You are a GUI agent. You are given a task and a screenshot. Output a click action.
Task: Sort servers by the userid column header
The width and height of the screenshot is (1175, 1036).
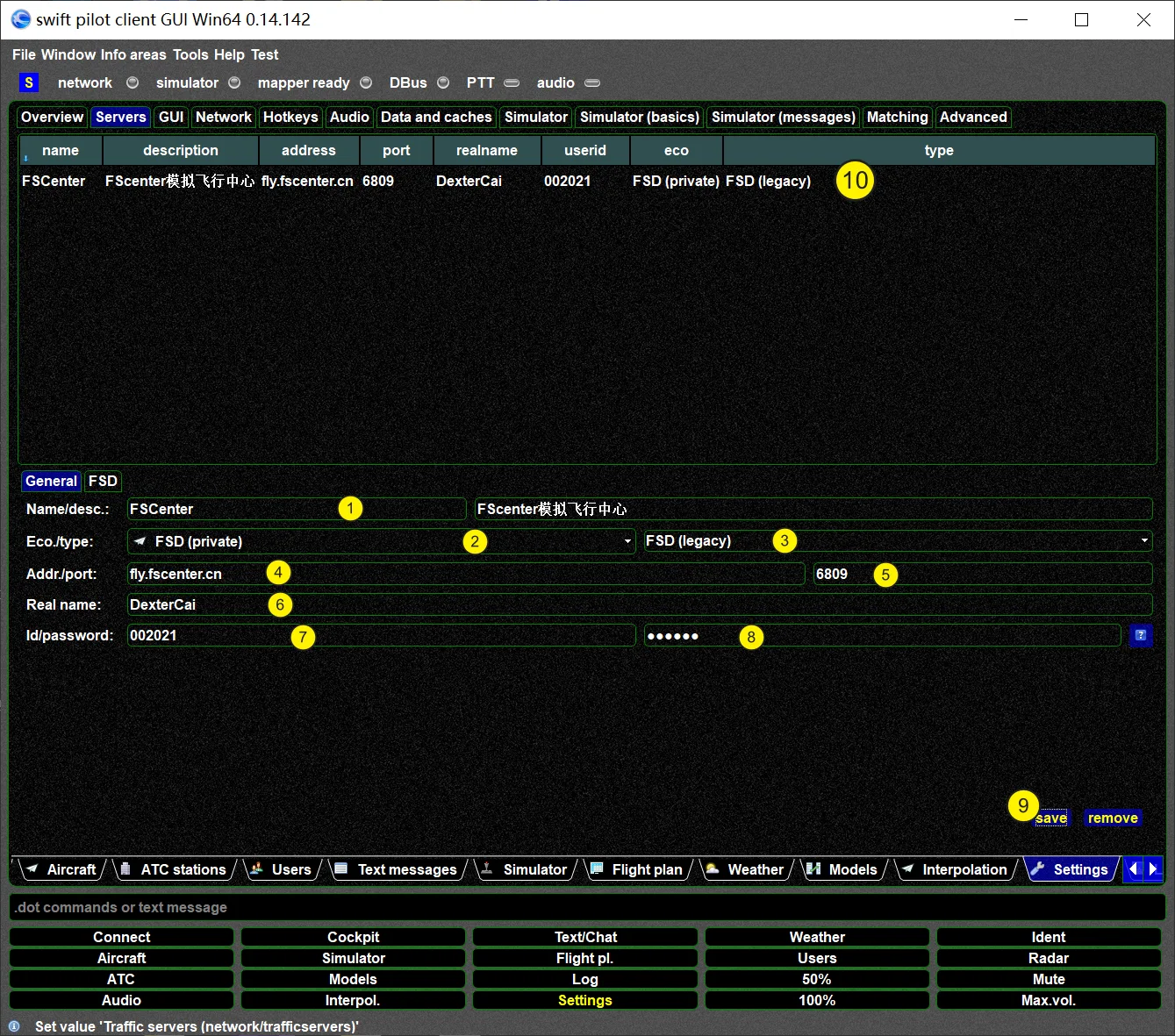click(585, 150)
